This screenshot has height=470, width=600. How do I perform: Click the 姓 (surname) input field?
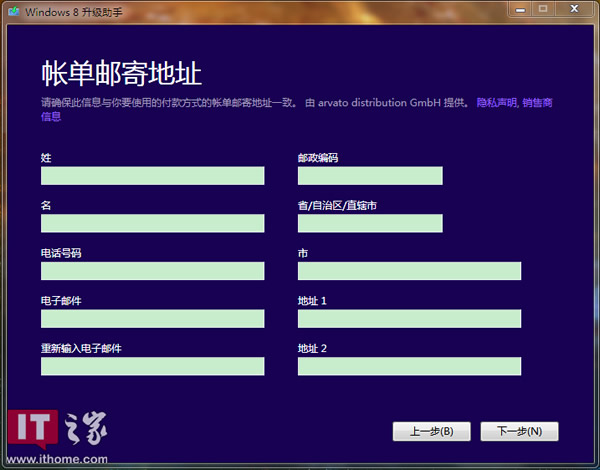[152, 176]
